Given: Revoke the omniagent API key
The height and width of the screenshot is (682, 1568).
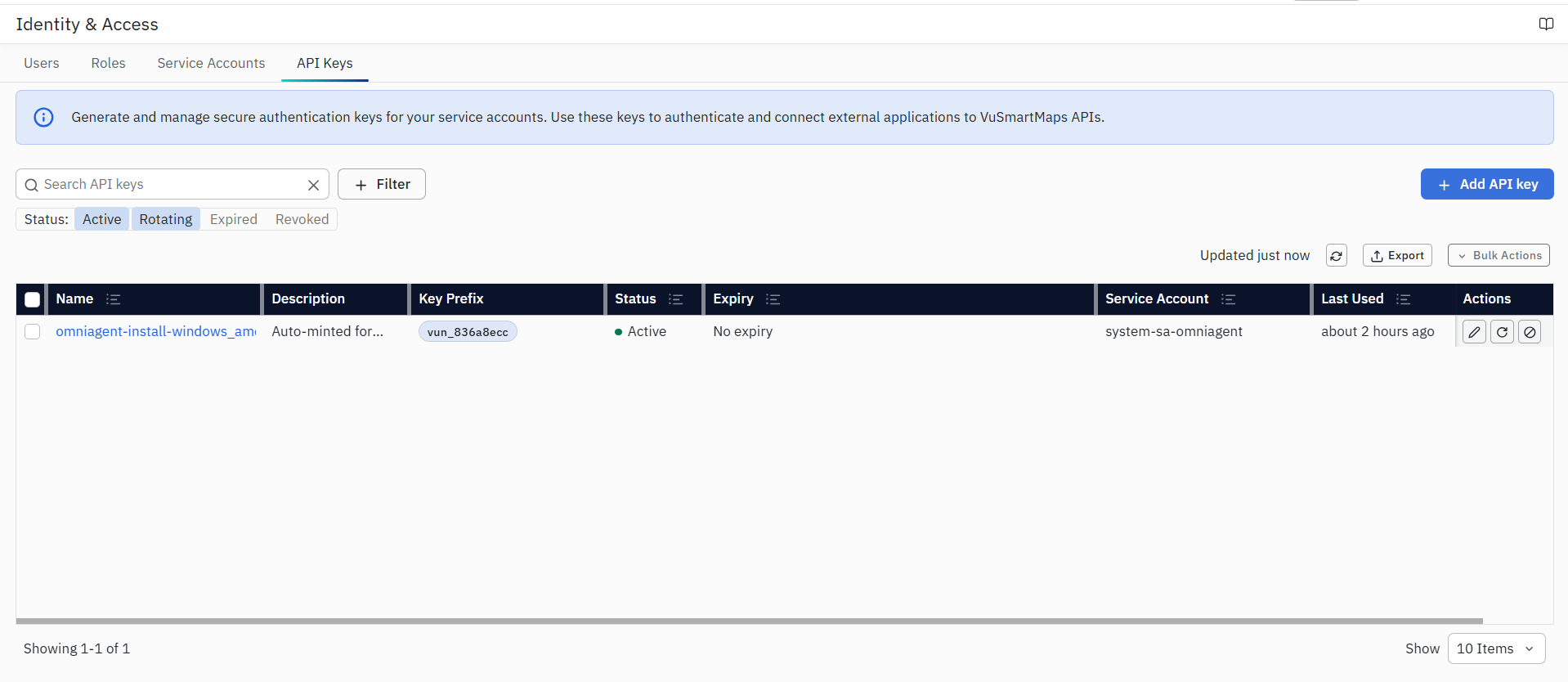Looking at the screenshot, I should (x=1530, y=332).
